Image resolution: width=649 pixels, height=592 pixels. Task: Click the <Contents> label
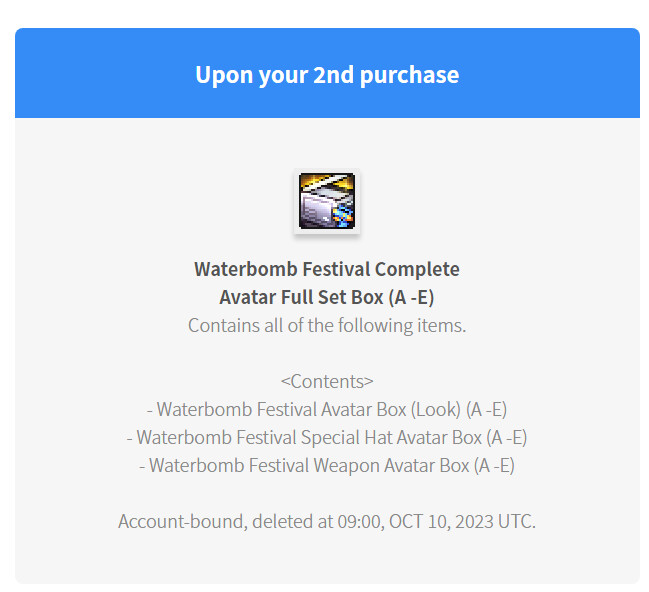click(x=327, y=381)
